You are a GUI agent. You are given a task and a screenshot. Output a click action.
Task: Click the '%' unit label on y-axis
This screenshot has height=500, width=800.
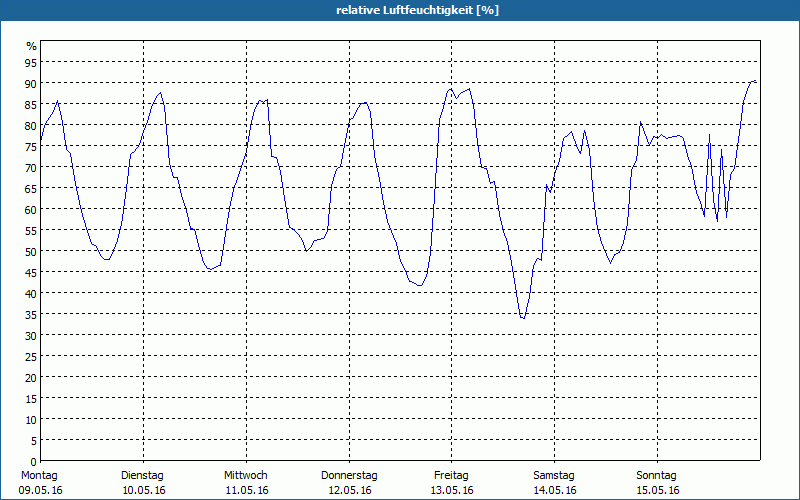pyautogui.click(x=32, y=46)
